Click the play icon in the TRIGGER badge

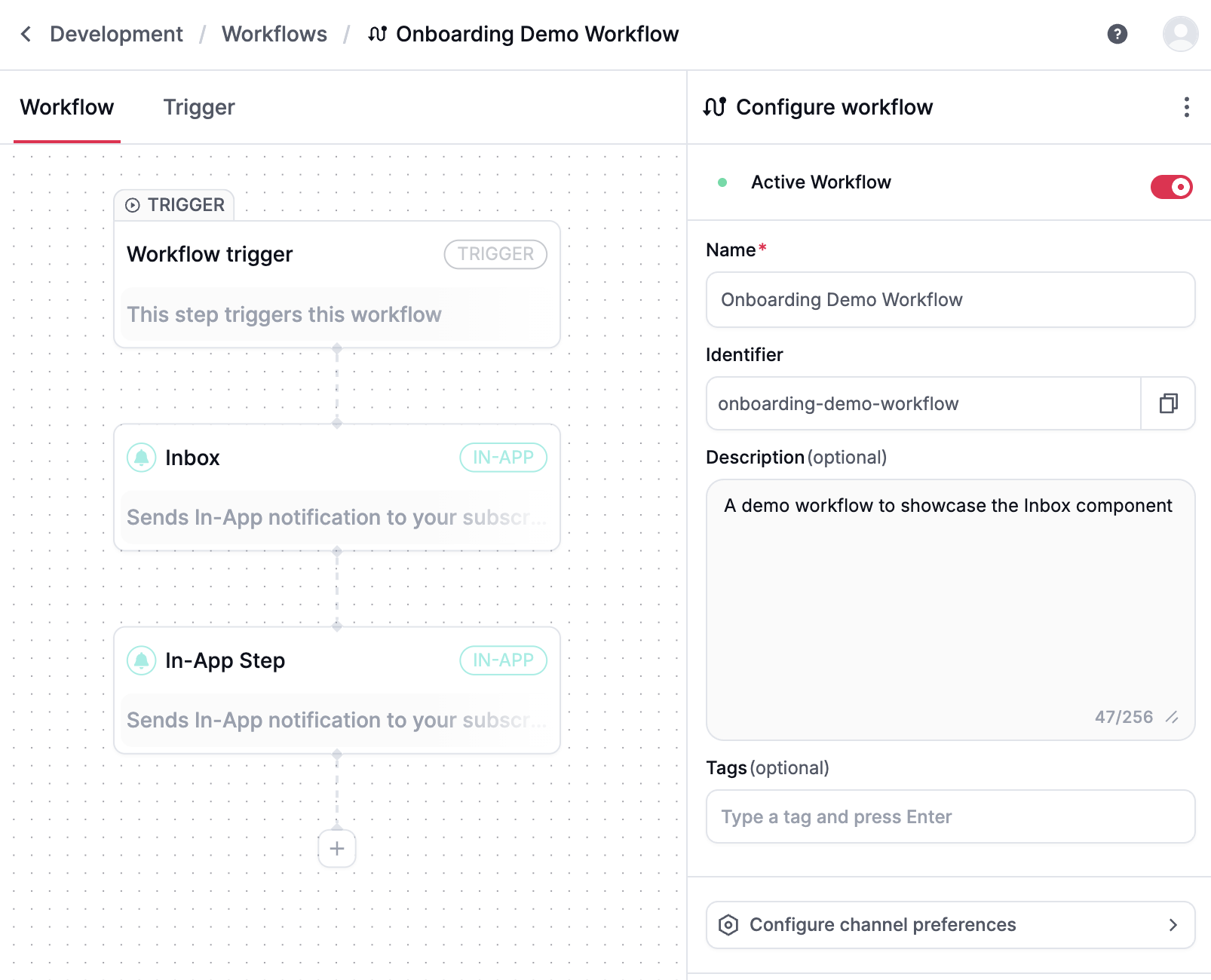[133, 204]
